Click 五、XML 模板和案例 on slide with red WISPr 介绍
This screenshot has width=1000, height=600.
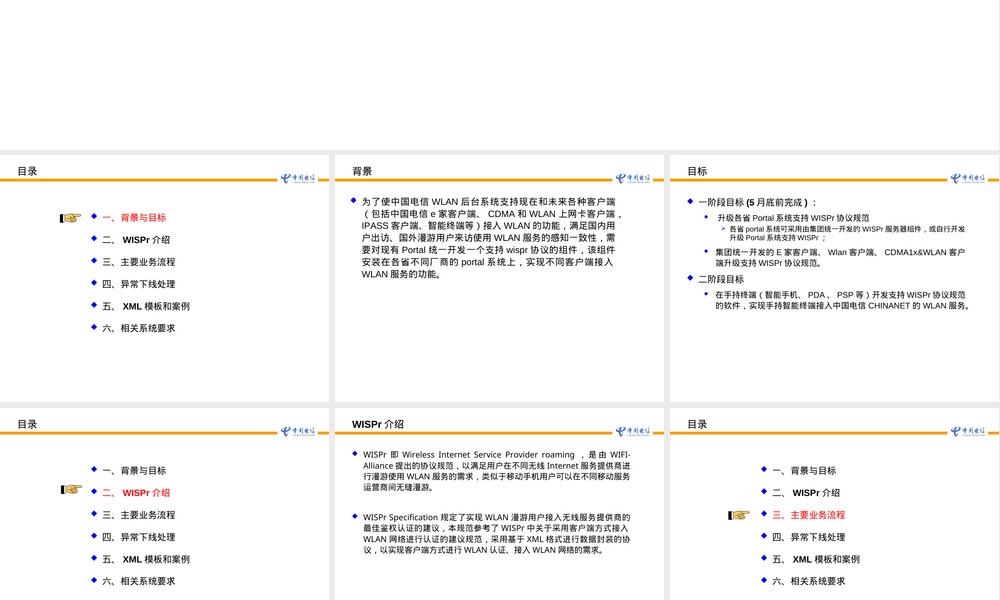click(146, 559)
